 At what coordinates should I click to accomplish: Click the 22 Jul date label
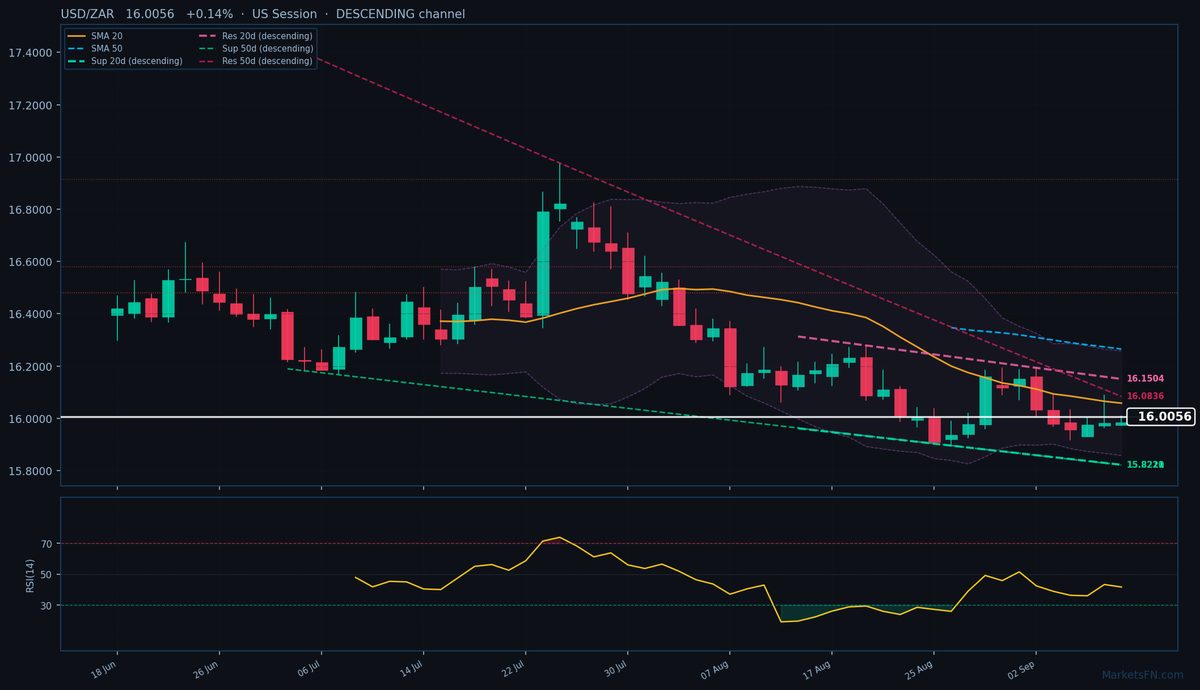click(x=512, y=670)
